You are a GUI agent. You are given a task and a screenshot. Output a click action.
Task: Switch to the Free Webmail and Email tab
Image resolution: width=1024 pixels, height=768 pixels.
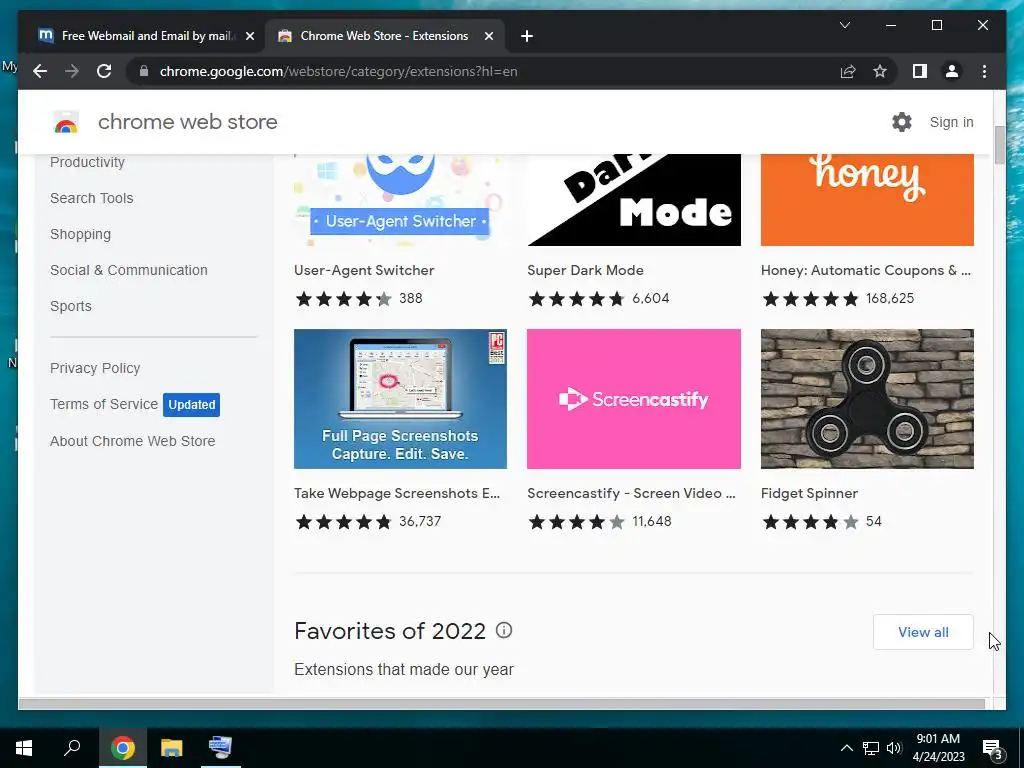tap(146, 36)
